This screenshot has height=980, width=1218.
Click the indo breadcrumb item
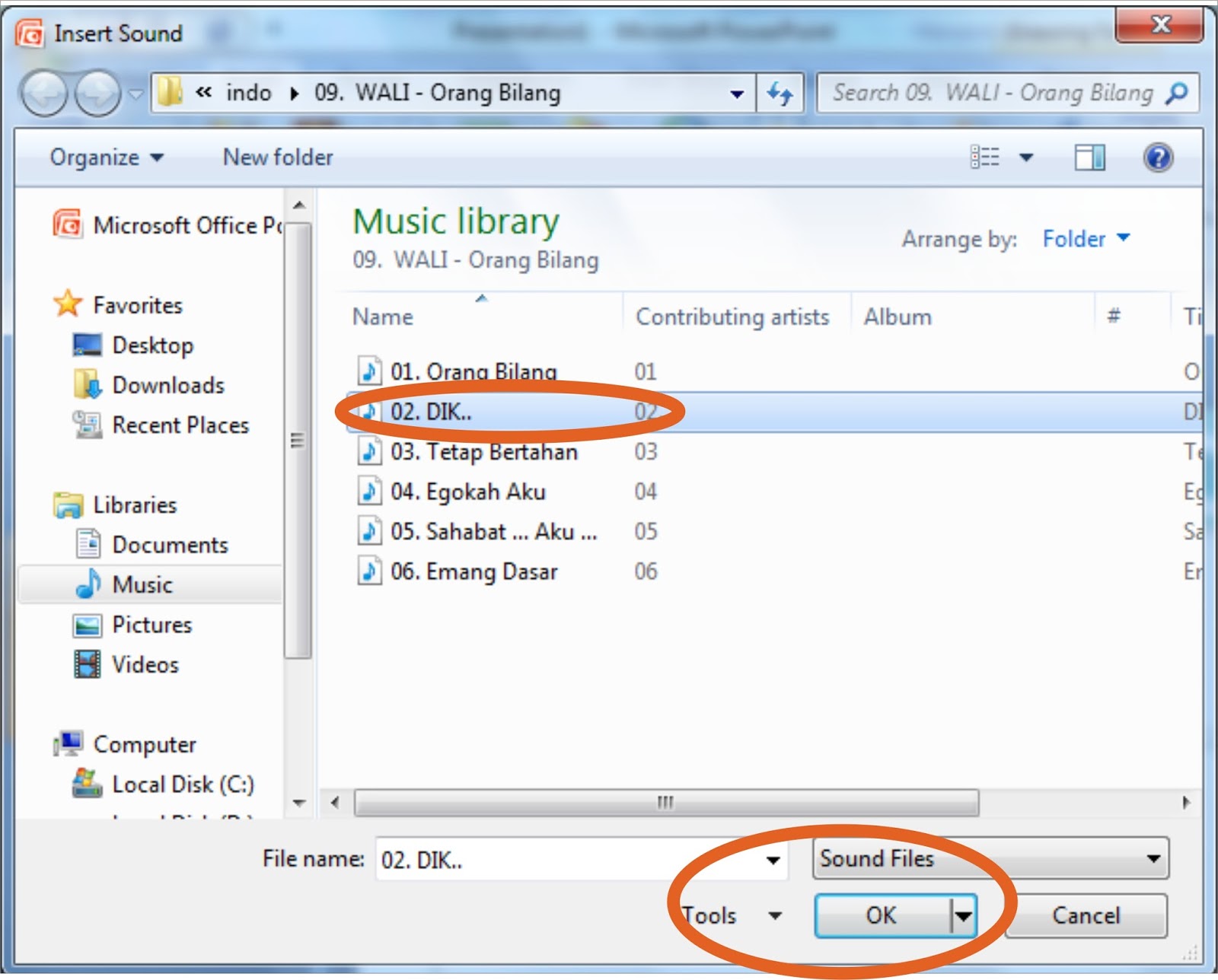[250, 92]
